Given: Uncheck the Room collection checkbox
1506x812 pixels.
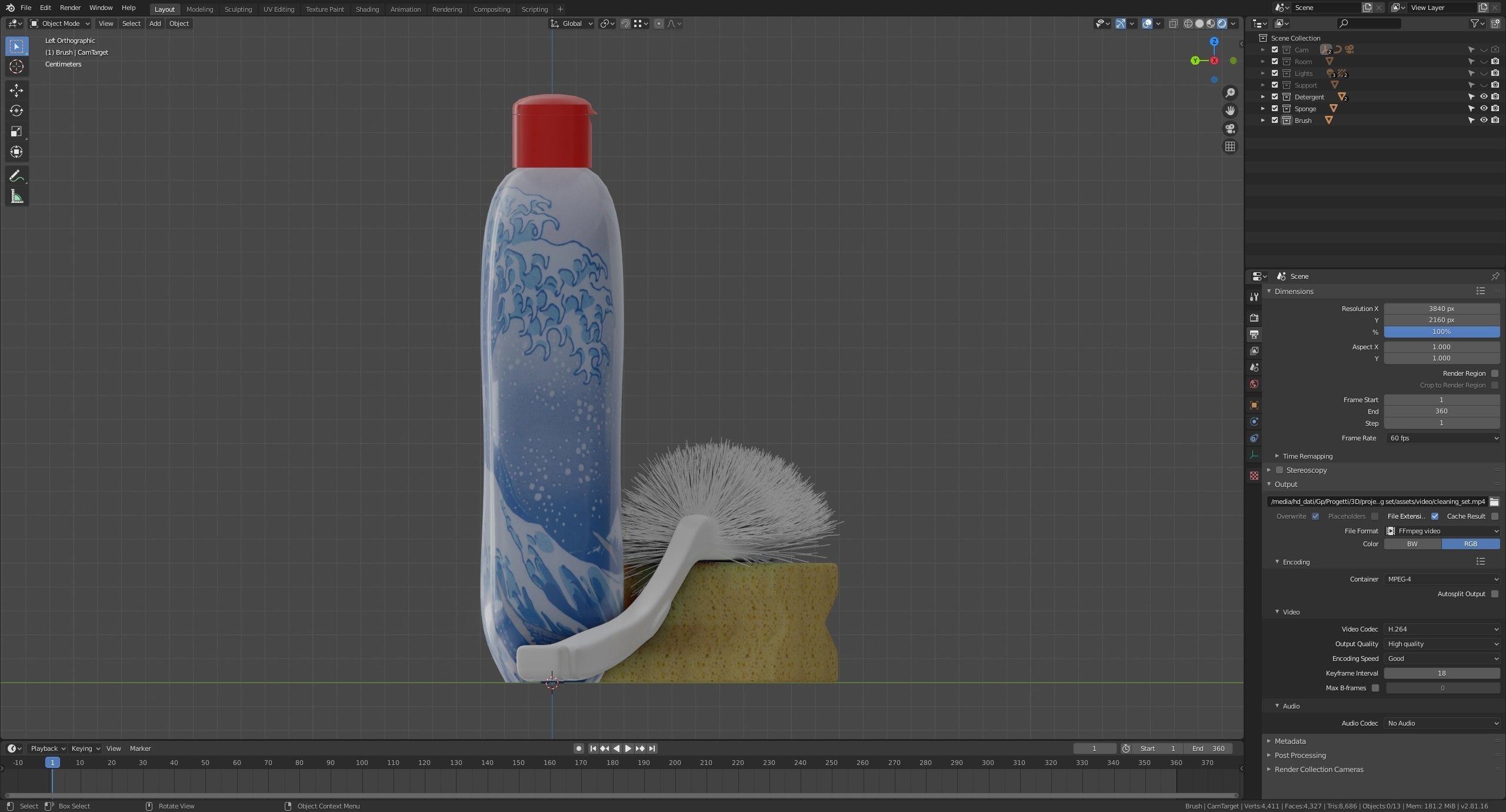Looking at the screenshot, I should pos(1275,62).
